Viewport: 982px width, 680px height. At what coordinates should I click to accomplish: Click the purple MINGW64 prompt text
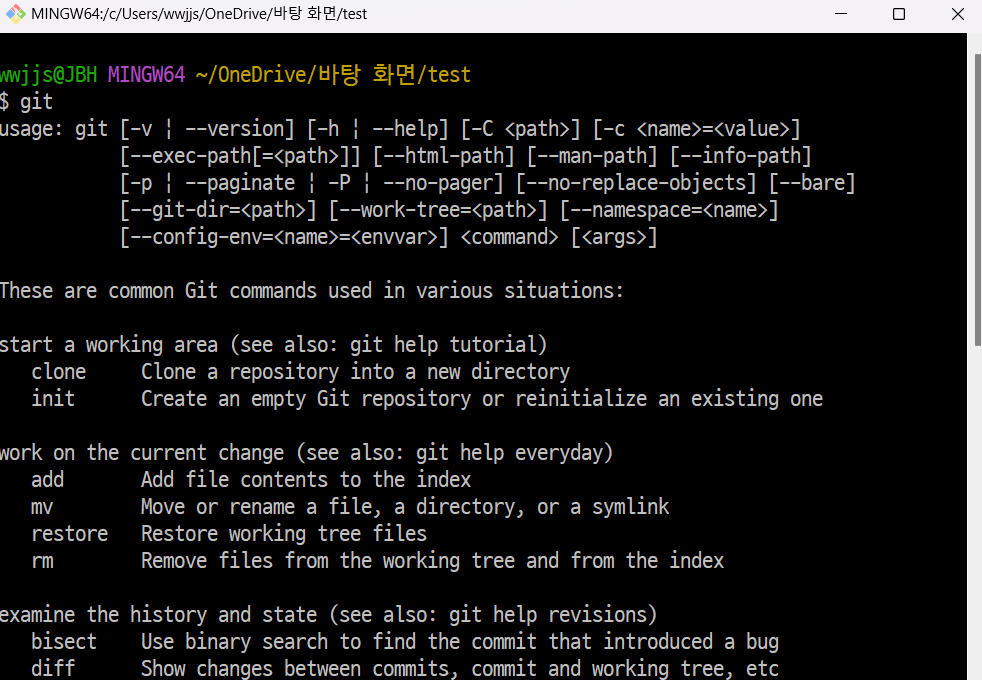(147, 75)
